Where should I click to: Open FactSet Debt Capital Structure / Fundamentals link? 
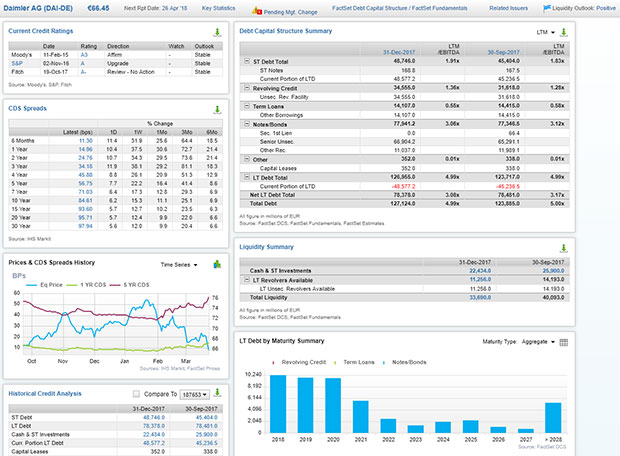(399, 8)
